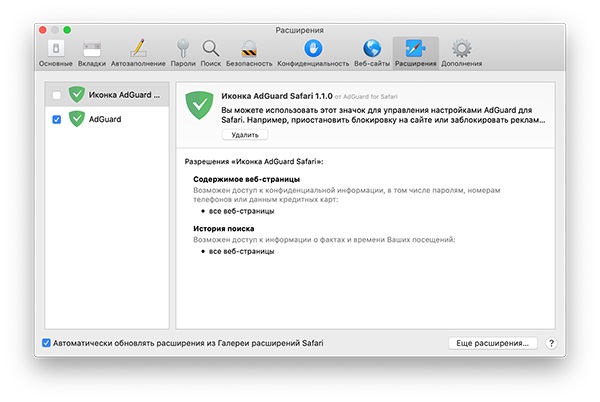Toggle automatic extension updates checkbox
Viewport: 600px width, 402px height.
pos(46,343)
